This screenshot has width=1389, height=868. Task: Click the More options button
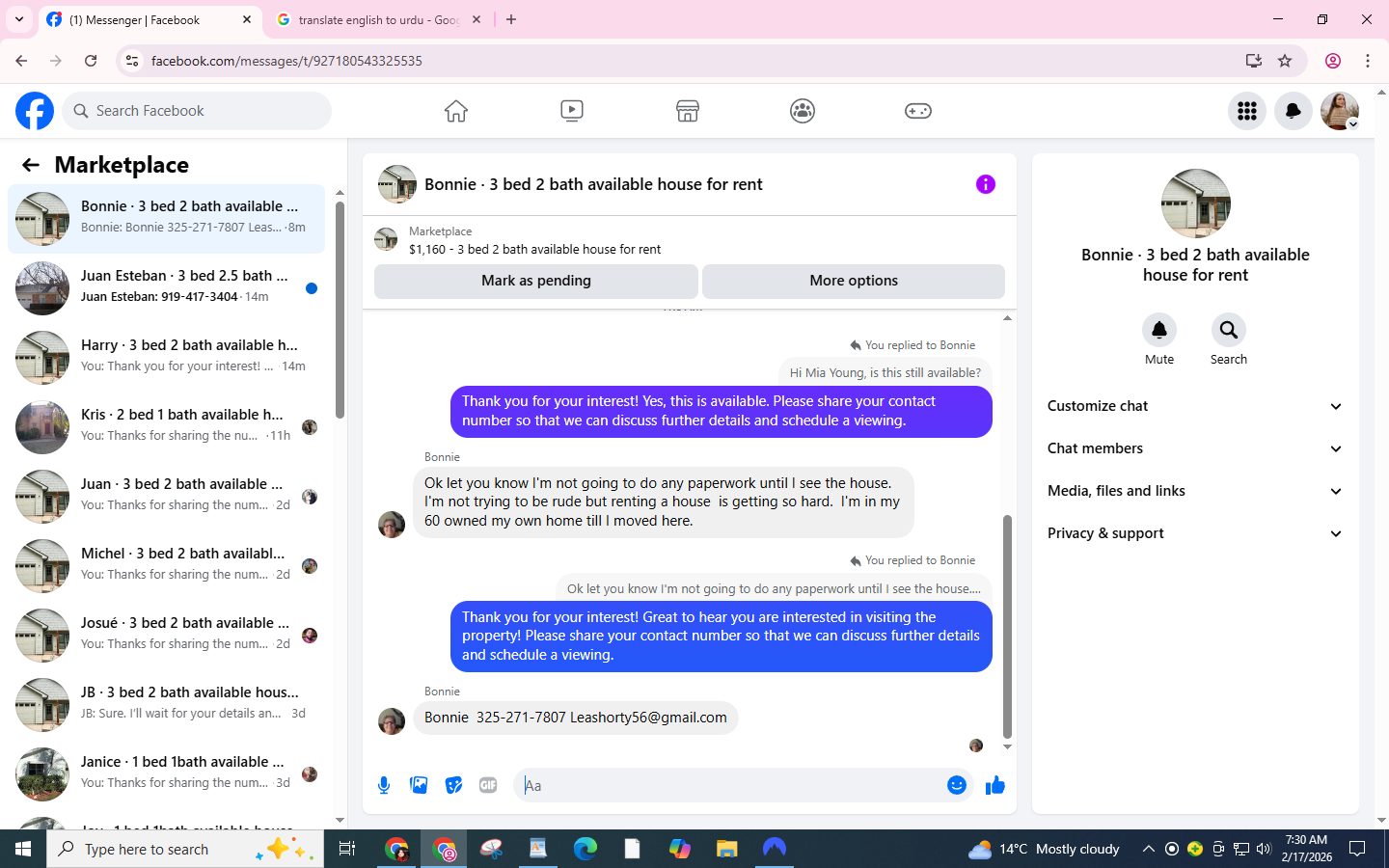[854, 281]
